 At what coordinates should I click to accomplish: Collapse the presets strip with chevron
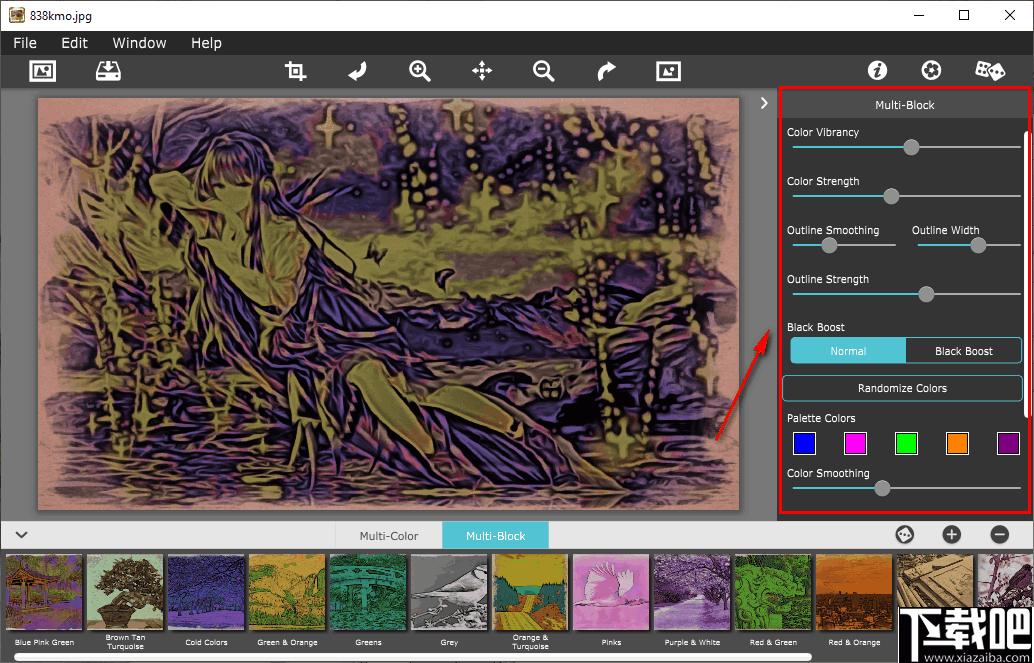22,534
